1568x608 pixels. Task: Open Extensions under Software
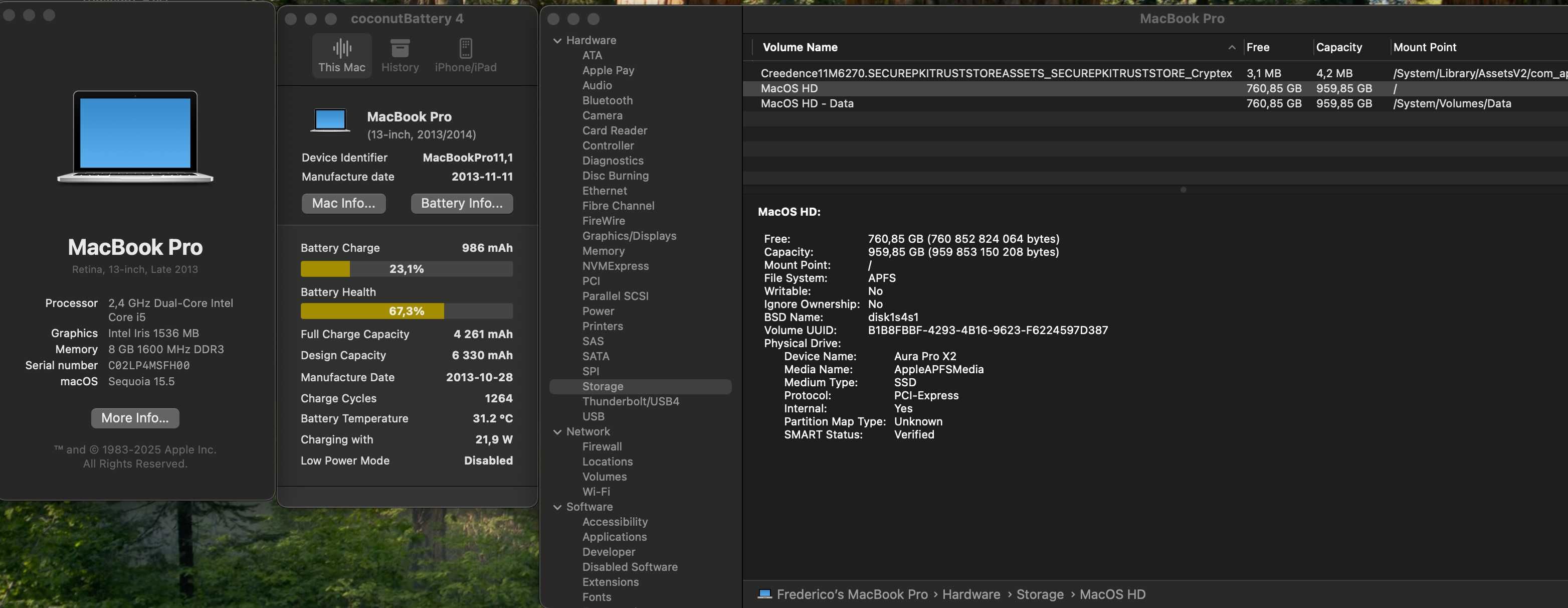(610, 582)
